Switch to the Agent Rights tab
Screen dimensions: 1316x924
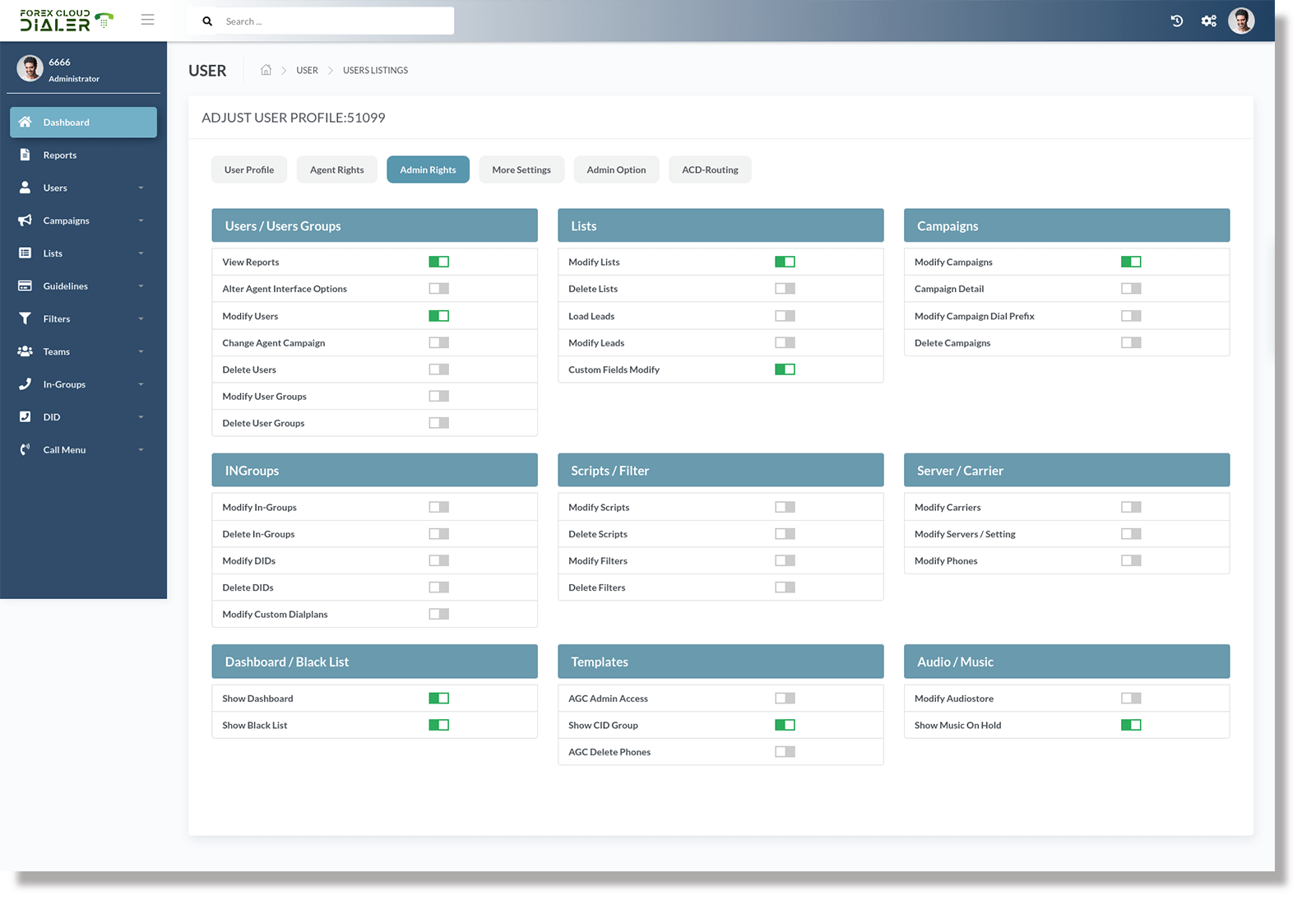336,169
